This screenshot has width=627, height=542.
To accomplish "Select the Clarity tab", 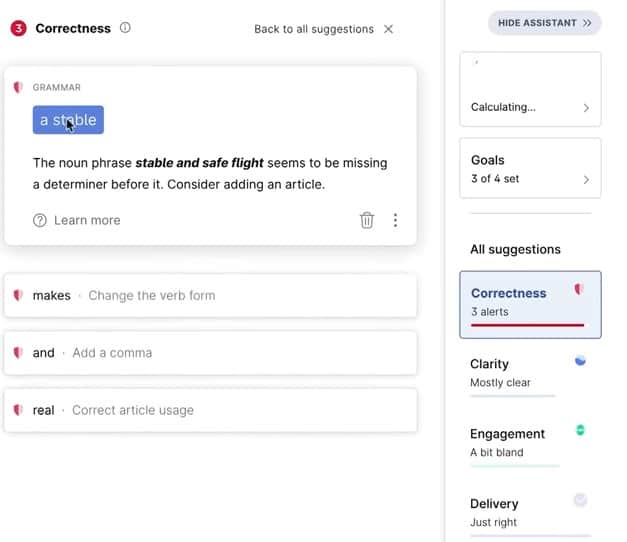I will (530, 375).
